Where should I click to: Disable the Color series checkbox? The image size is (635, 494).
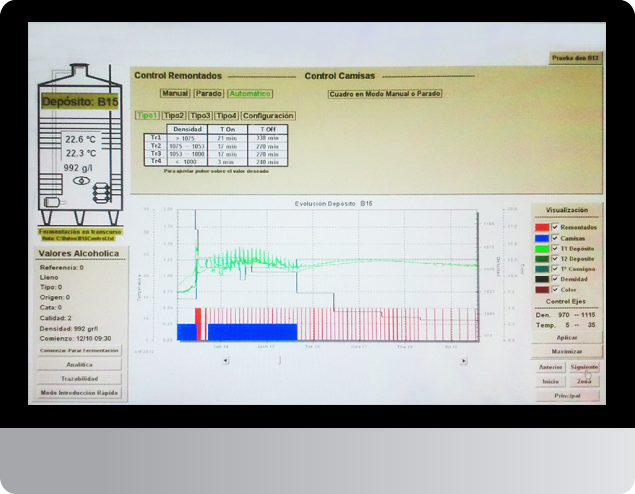click(555, 289)
